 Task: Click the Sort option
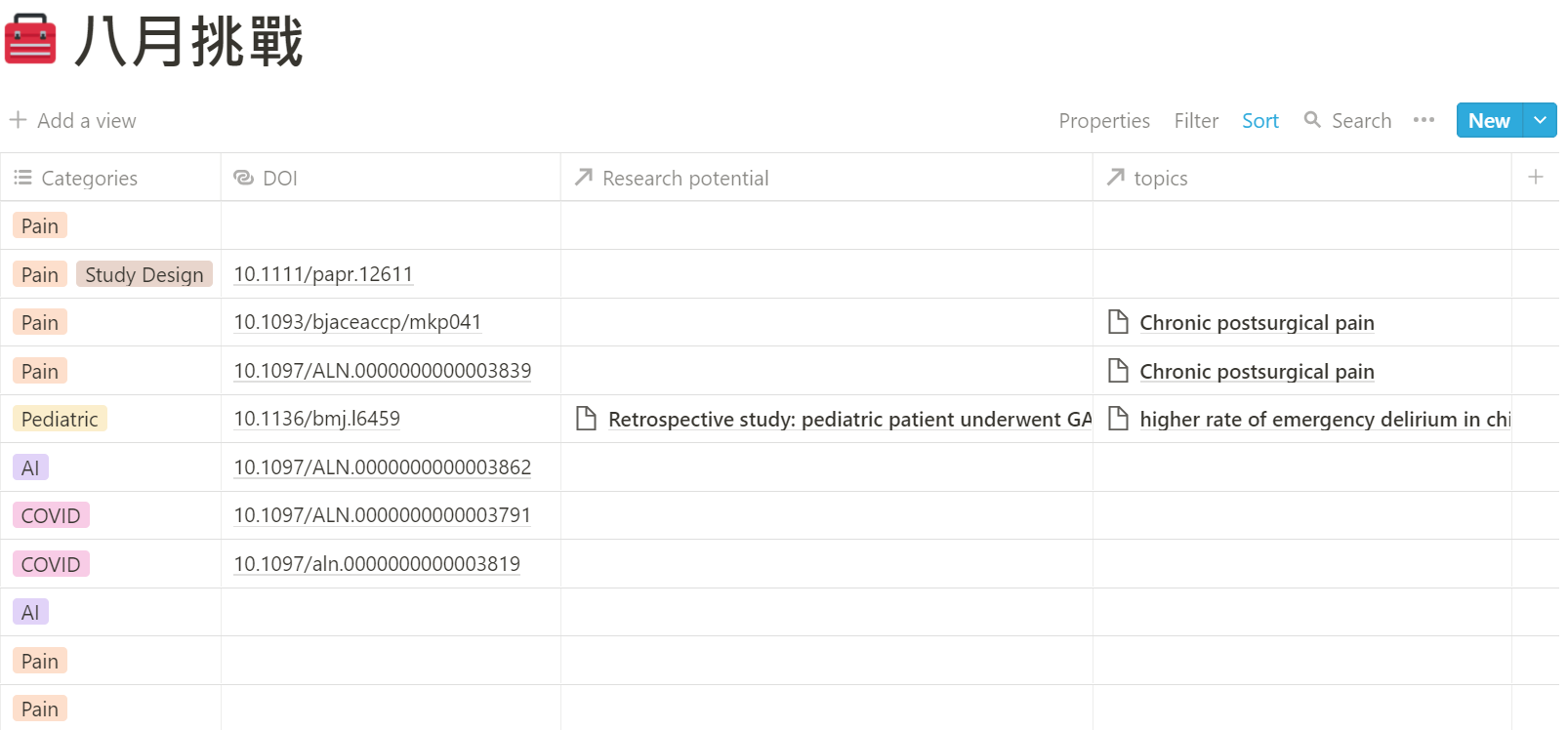pyautogui.click(x=1259, y=121)
